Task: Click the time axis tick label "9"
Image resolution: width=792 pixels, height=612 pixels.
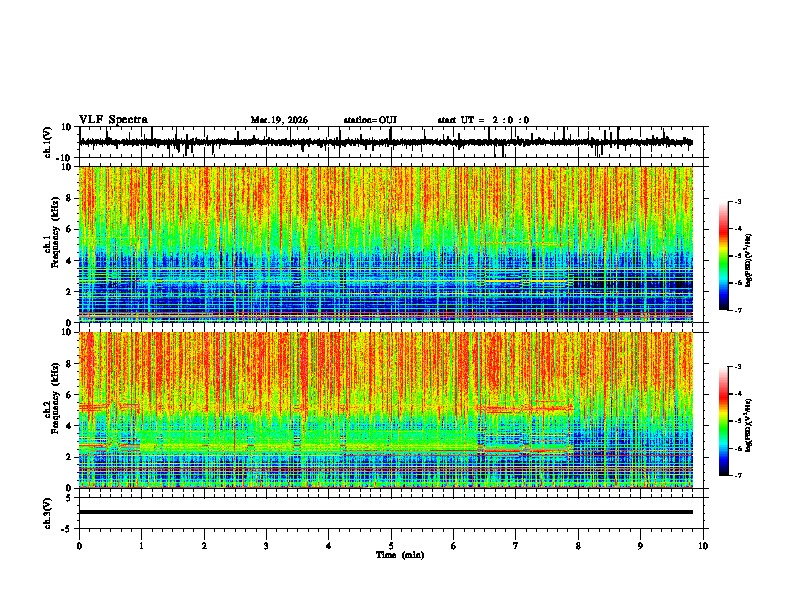Action: click(640, 546)
